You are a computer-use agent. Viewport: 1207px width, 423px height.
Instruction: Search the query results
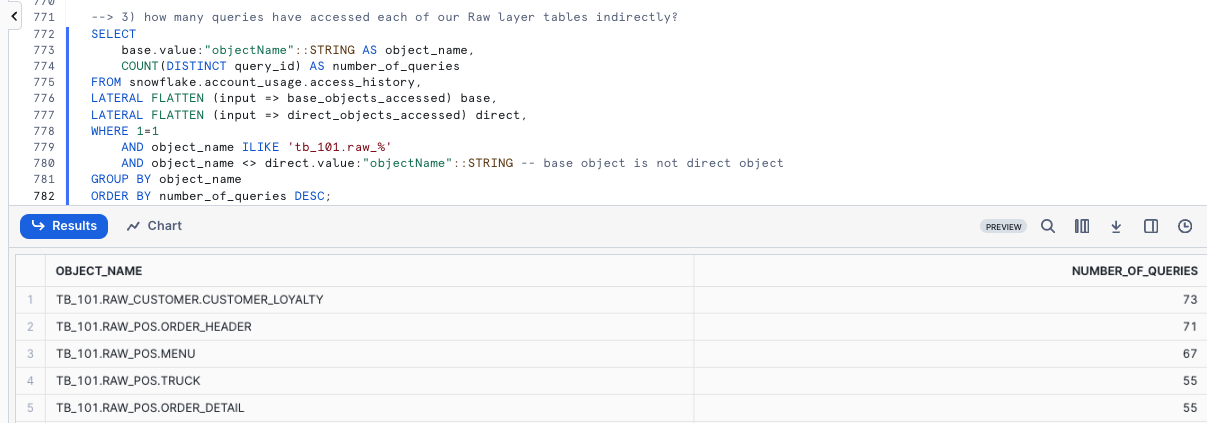(x=1048, y=226)
